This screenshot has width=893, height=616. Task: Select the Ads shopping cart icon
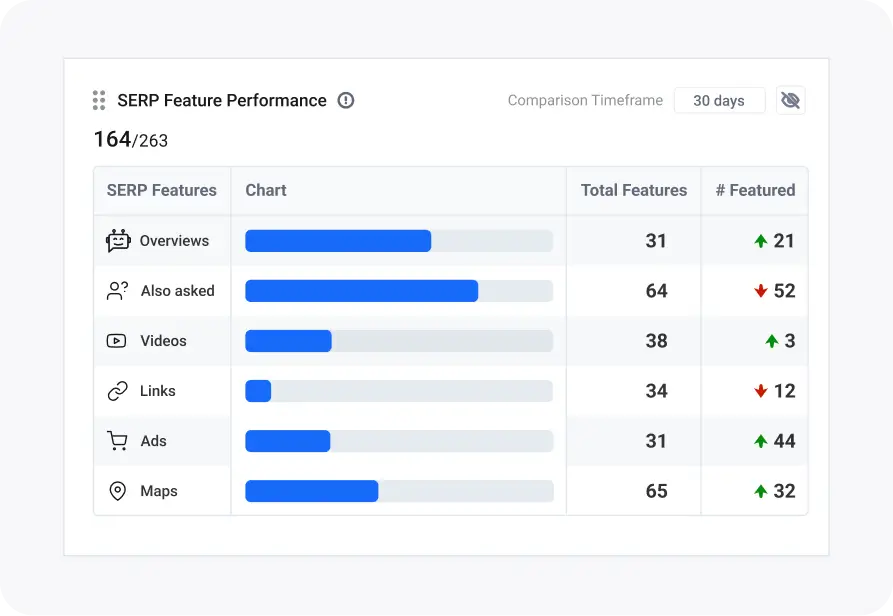click(117, 440)
